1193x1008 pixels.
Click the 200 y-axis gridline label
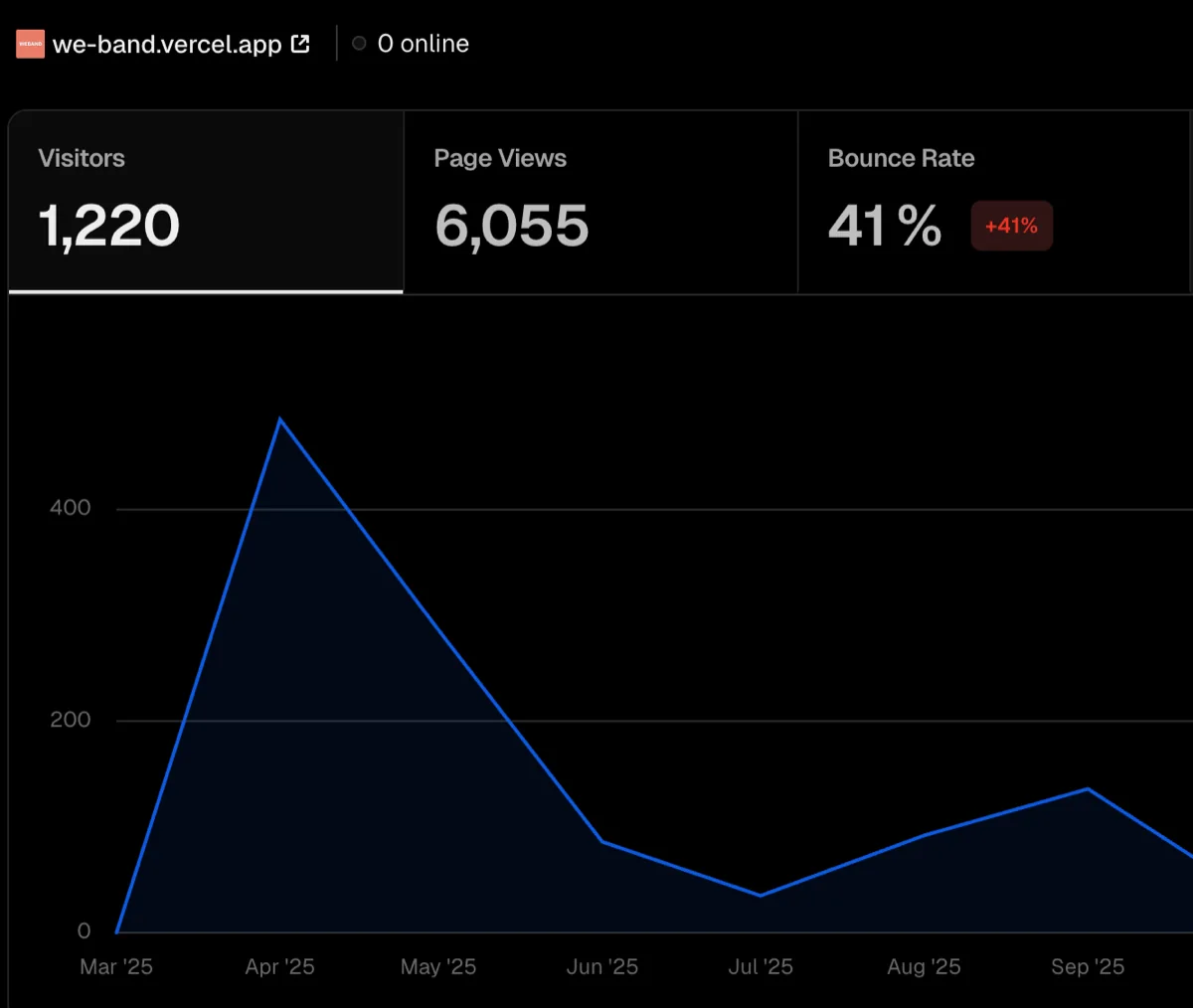pyautogui.click(x=70, y=720)
